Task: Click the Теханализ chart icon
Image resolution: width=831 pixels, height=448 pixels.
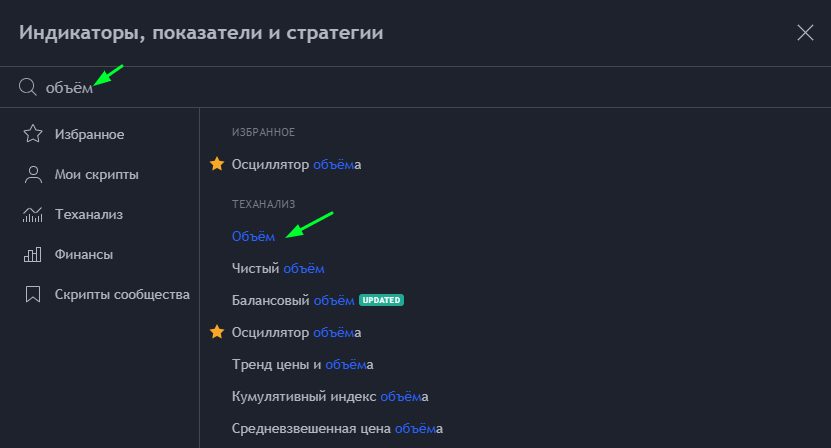Action: pyautogui.click(x=32, y=214)
